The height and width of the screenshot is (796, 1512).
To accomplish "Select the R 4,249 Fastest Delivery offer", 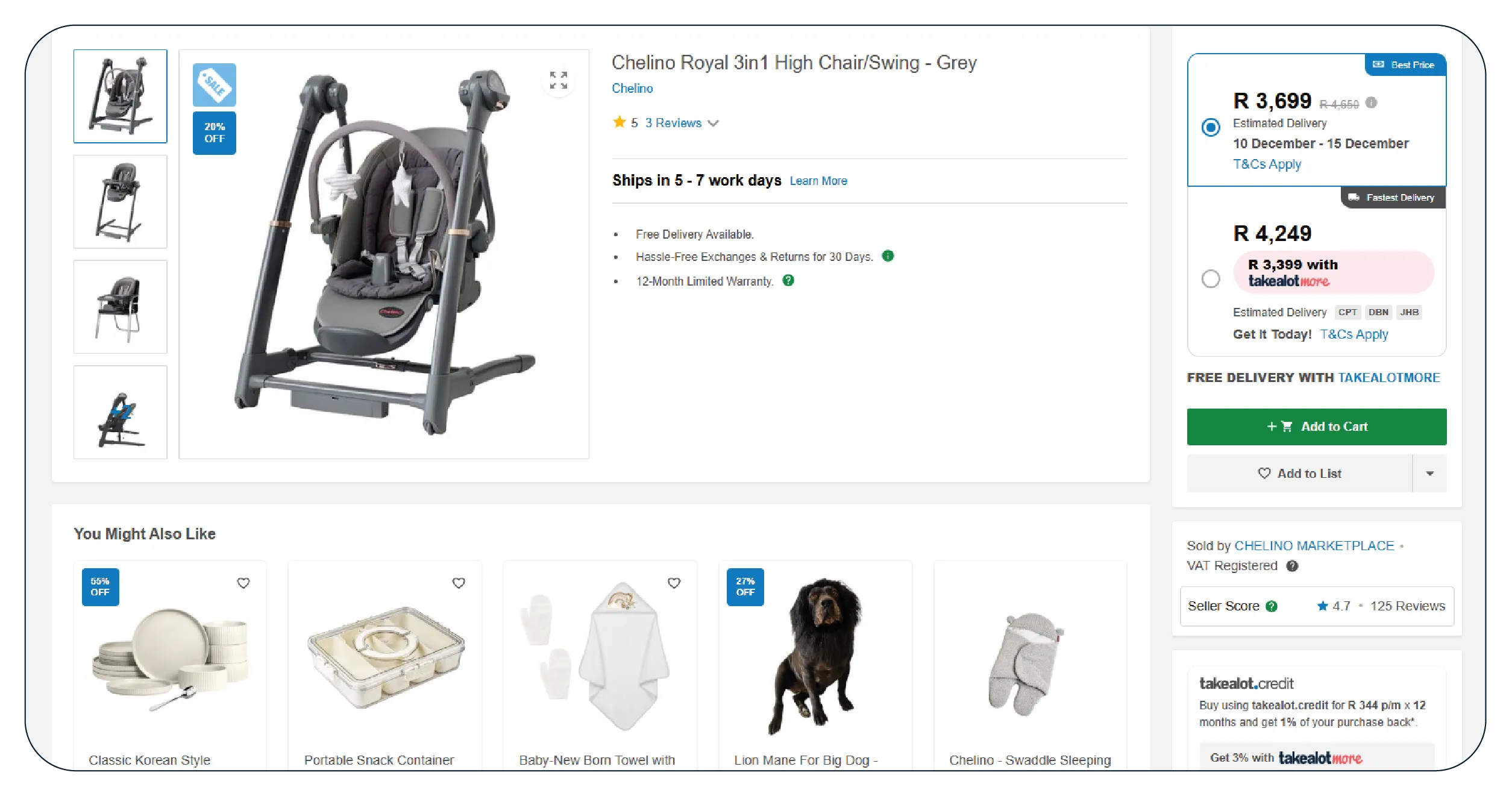I will pyautogui.click(x=1211, y=279).
